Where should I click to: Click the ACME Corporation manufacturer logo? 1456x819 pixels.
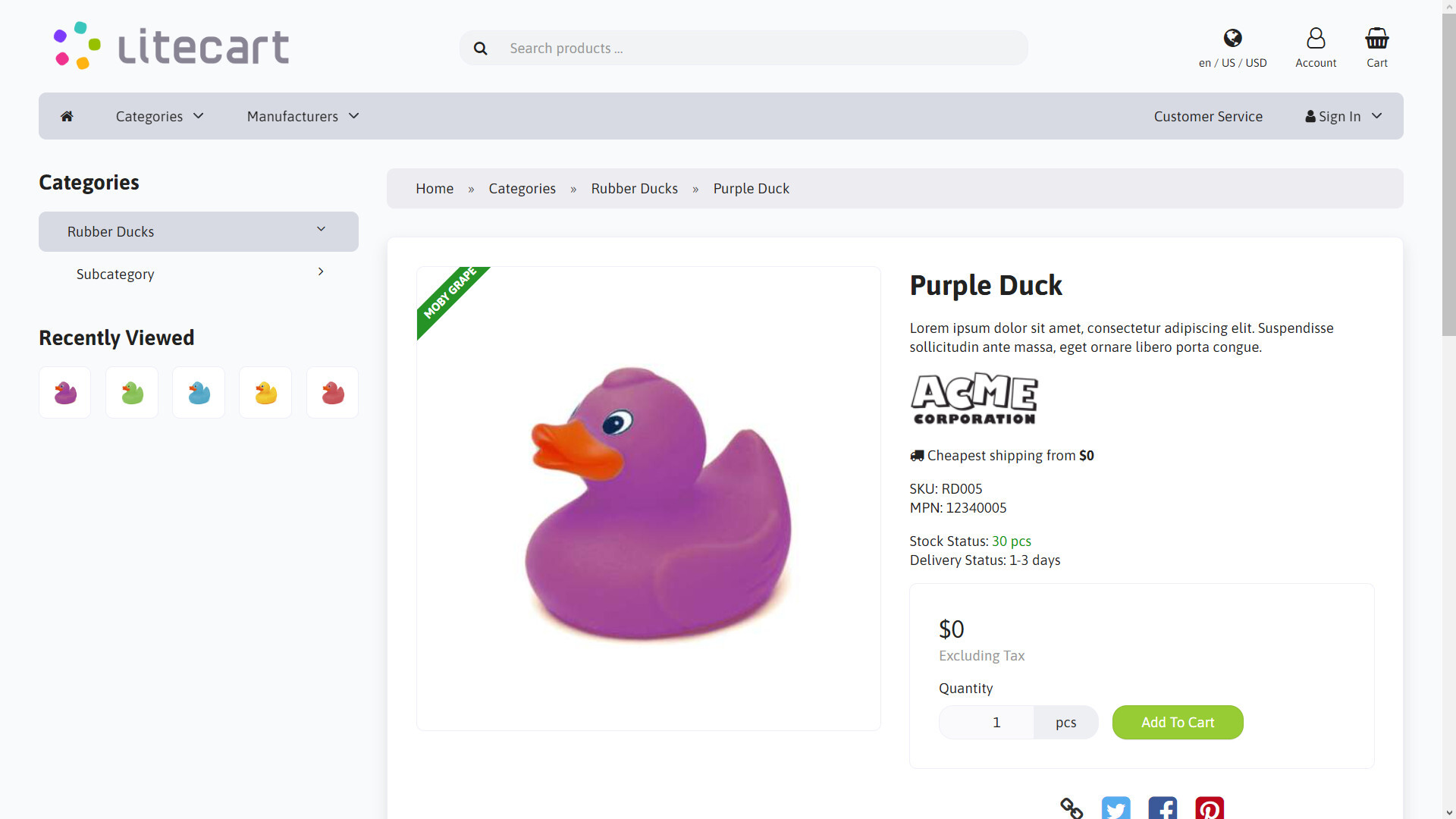(974, 398)
